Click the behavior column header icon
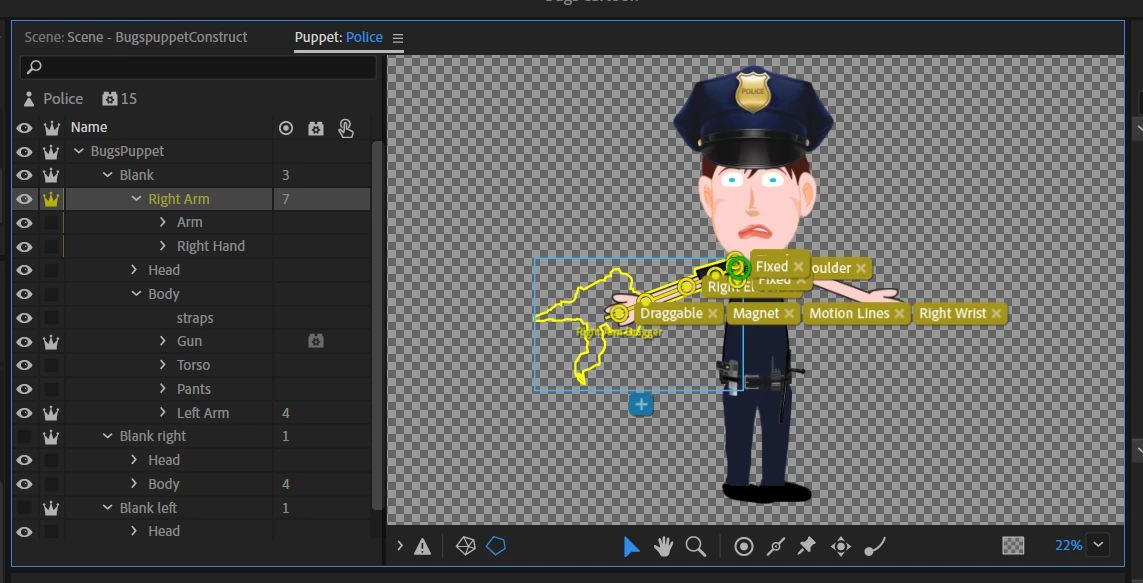 click(x=315, y=128)
